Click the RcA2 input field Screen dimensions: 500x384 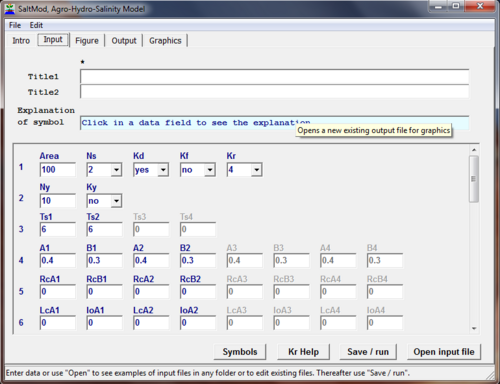coord(151,292)
